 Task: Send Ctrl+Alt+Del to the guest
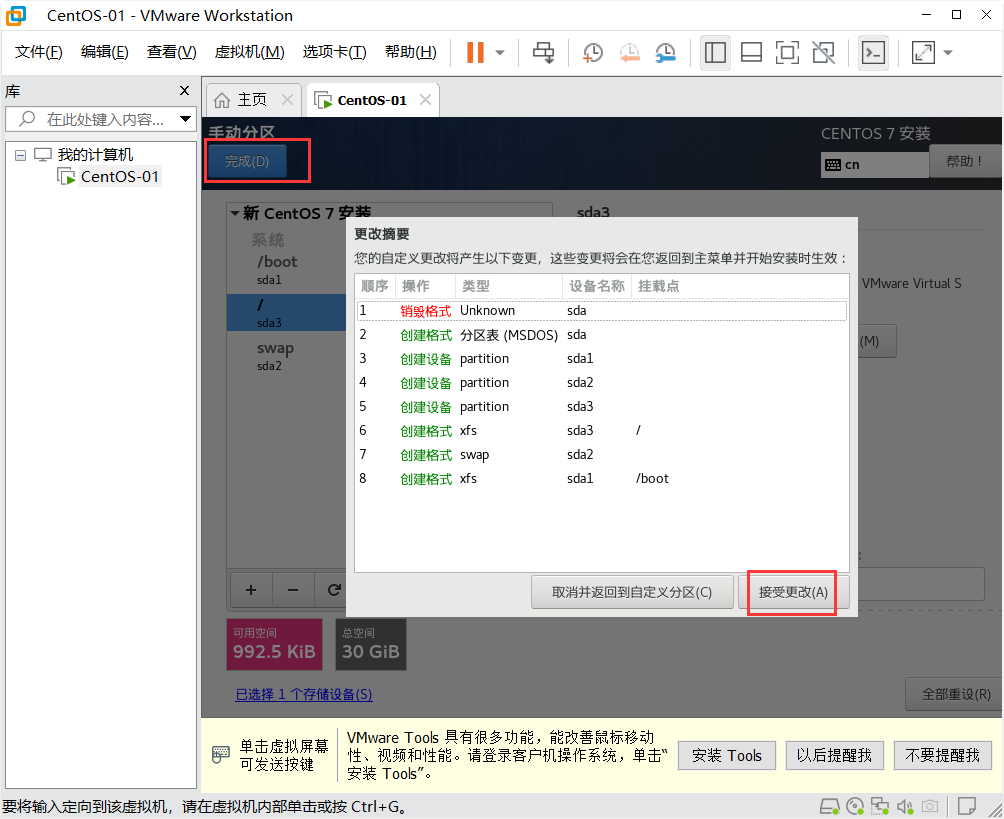(543, 52)
